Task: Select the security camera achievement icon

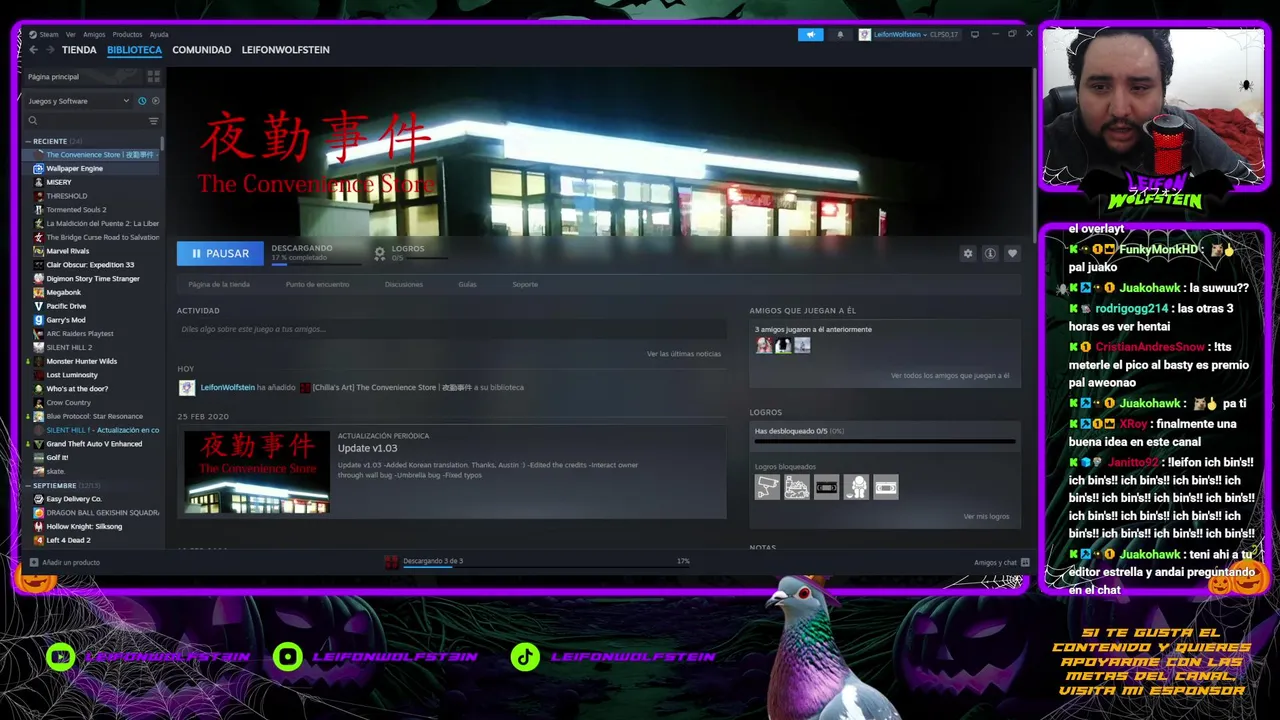Action: [767, 487]
